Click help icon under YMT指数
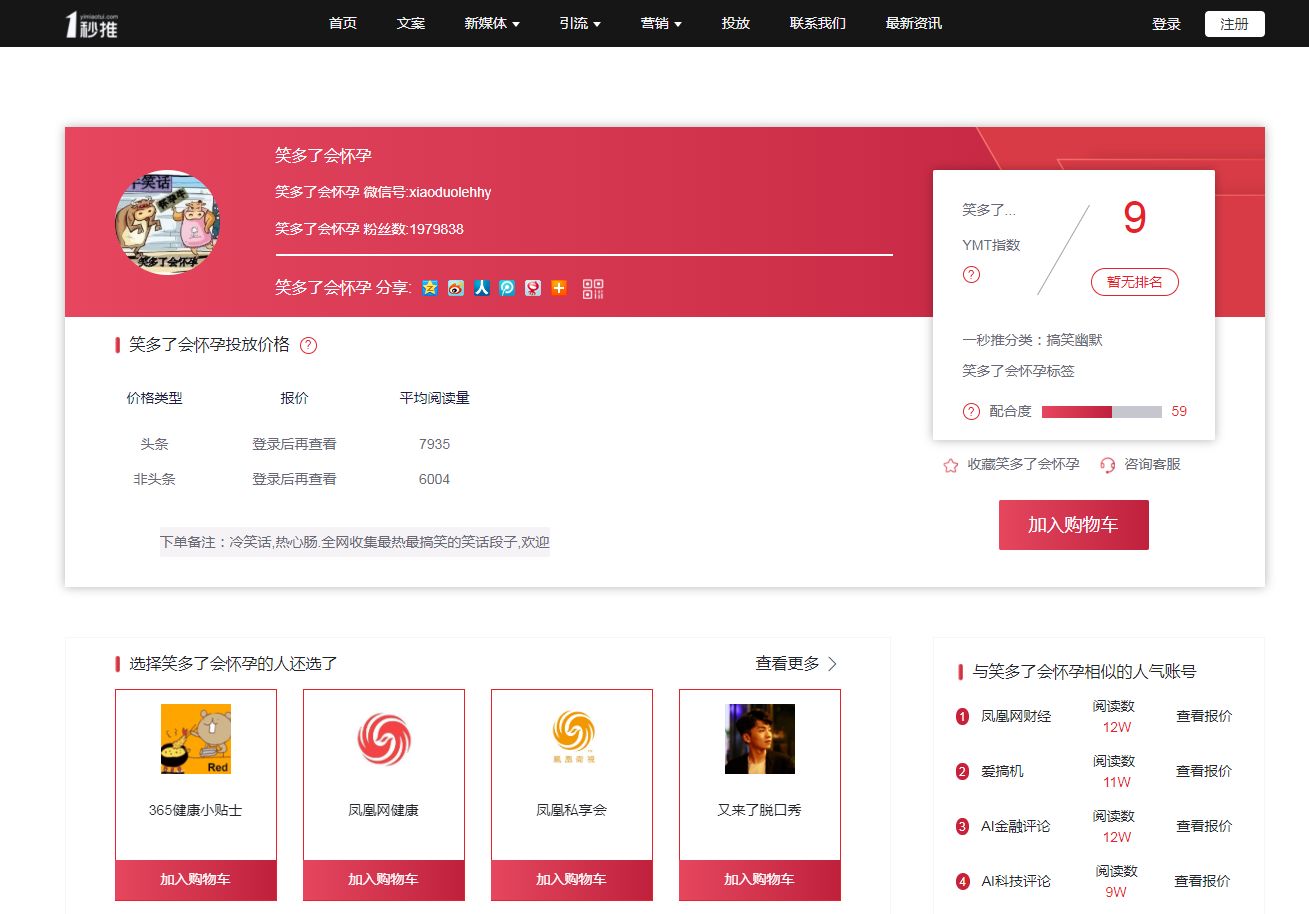Screen dimensions: 1309x914 tap(971, 275)
